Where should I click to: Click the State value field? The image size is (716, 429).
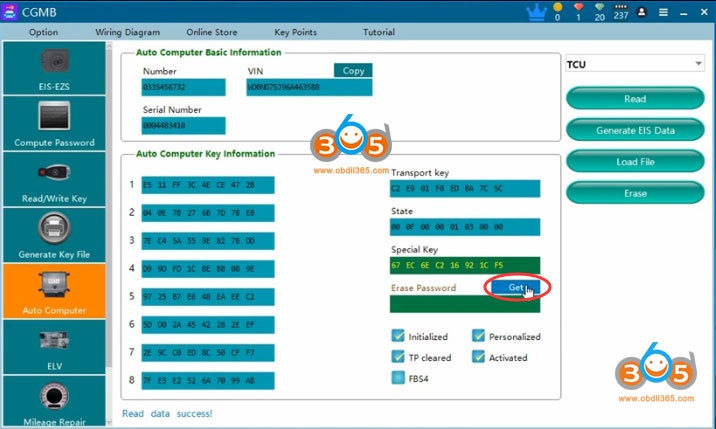(465, 227)
